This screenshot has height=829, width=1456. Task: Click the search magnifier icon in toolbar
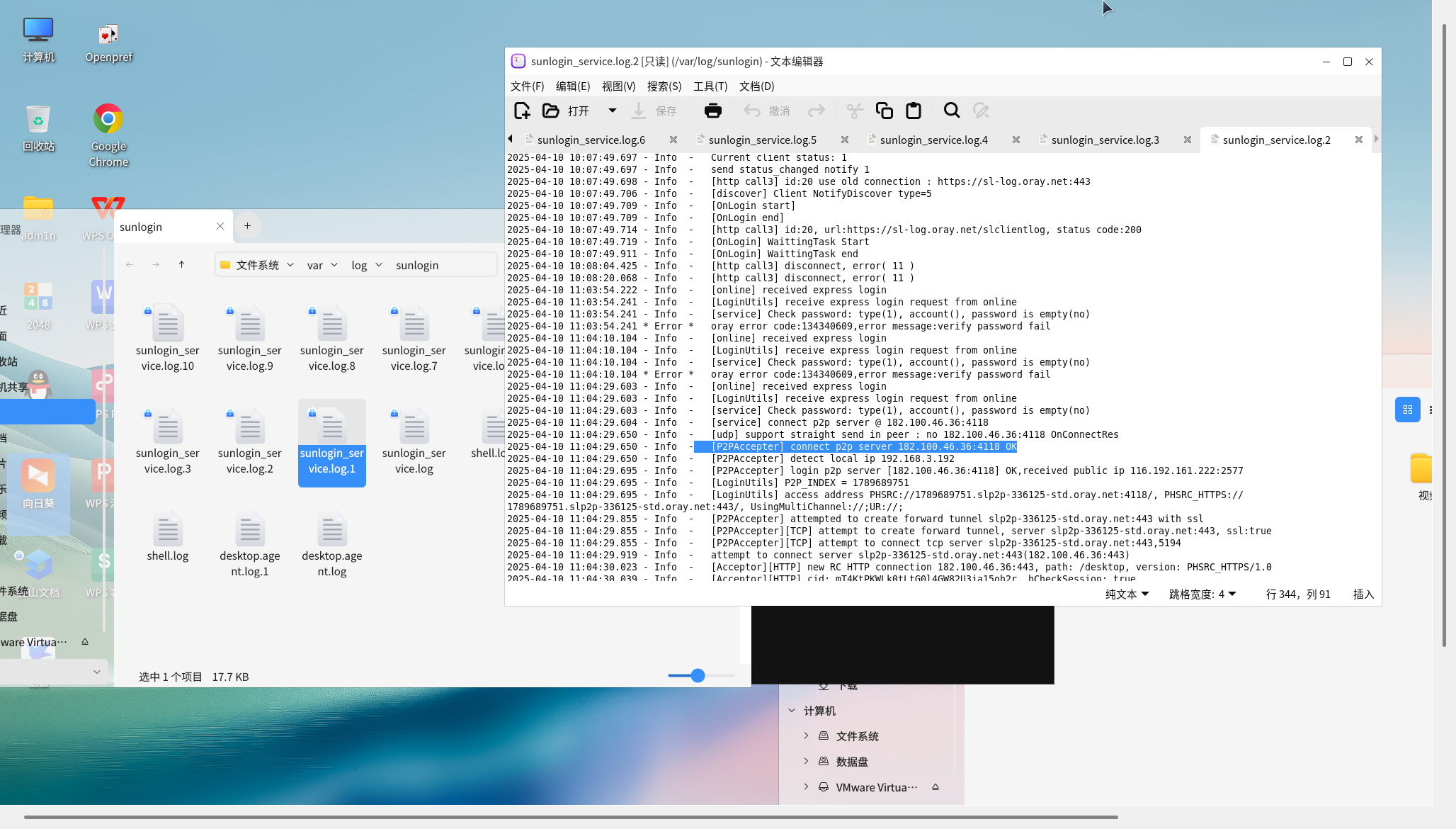click(951, 111)
